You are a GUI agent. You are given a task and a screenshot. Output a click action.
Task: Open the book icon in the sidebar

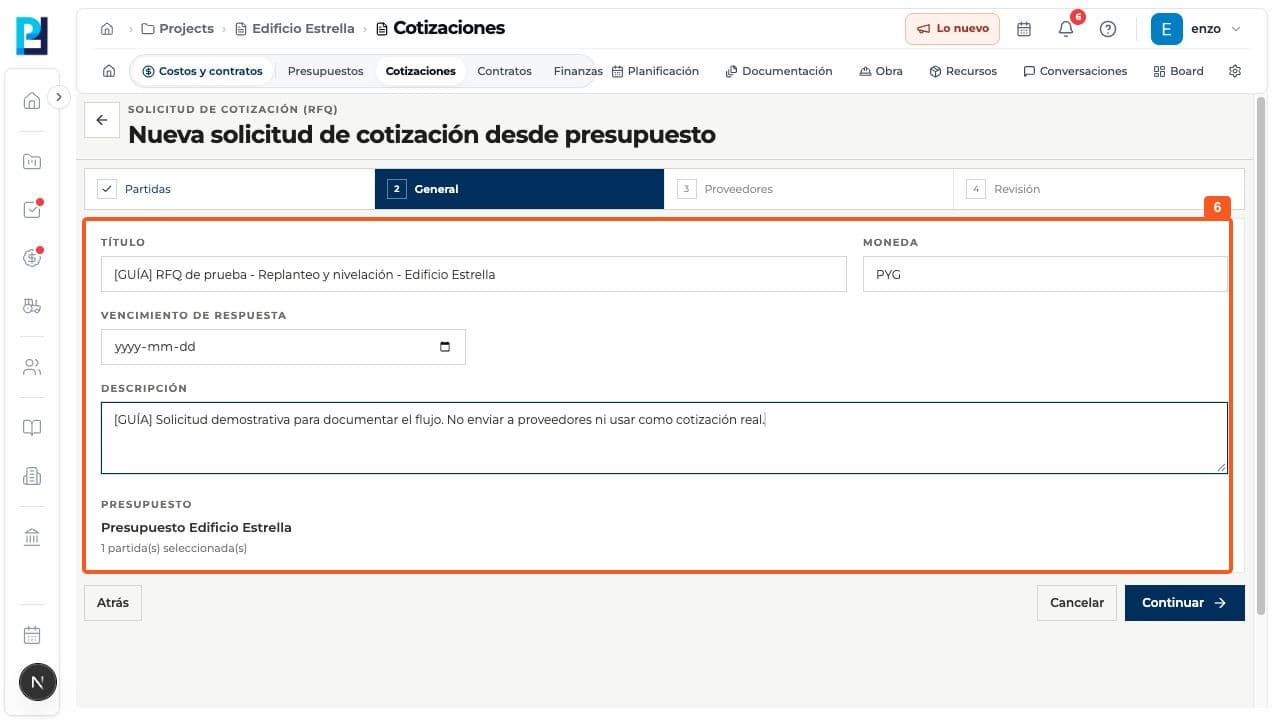(x=32, y=428)
